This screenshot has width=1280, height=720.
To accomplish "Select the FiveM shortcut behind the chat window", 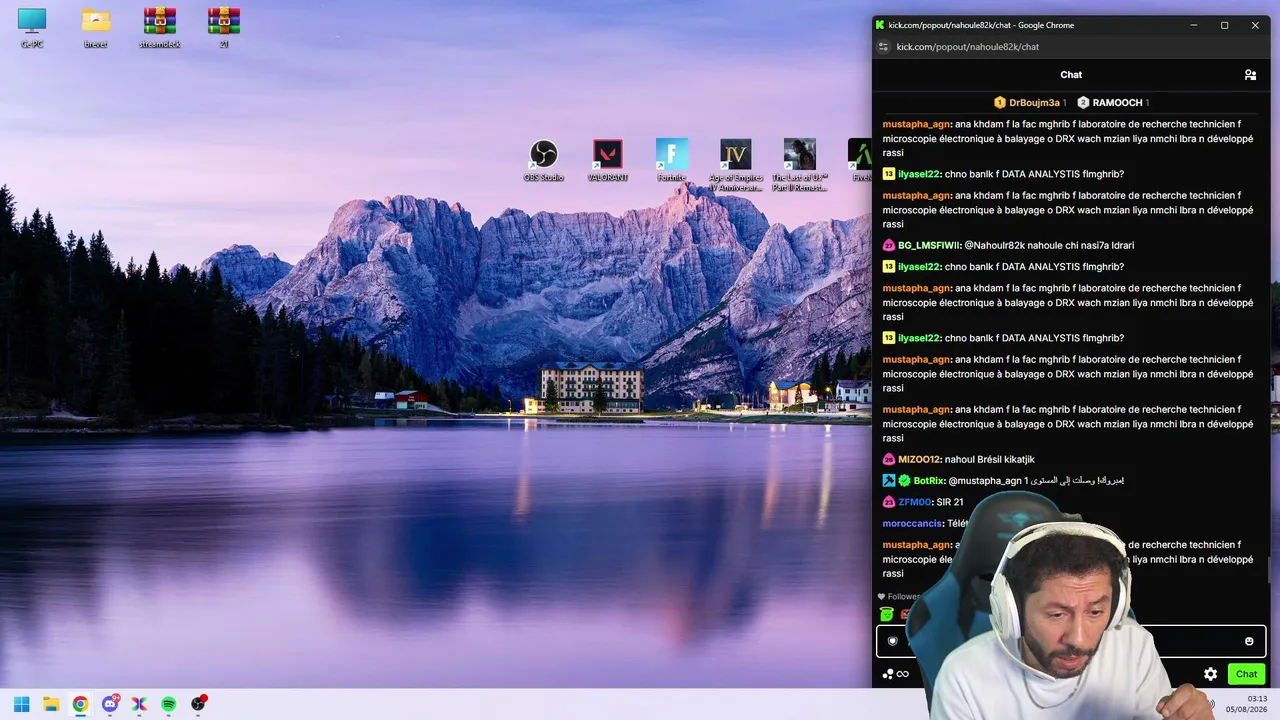I will click(x=860, y=160).
